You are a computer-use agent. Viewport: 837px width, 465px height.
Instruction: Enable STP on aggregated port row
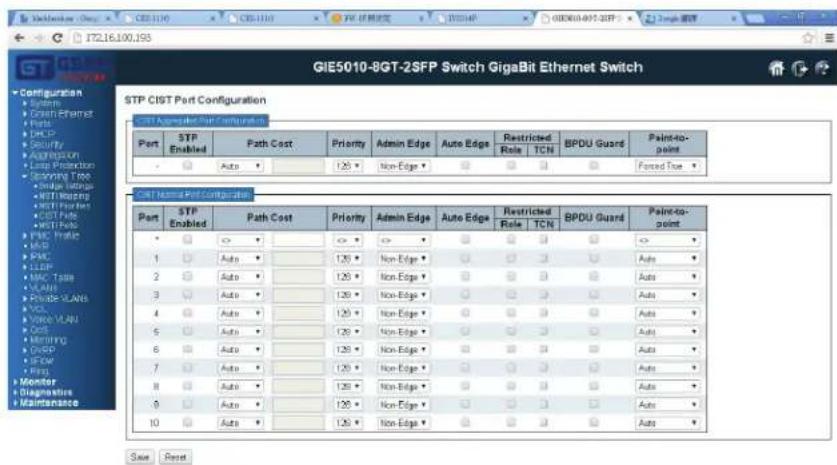click(187, 166)
